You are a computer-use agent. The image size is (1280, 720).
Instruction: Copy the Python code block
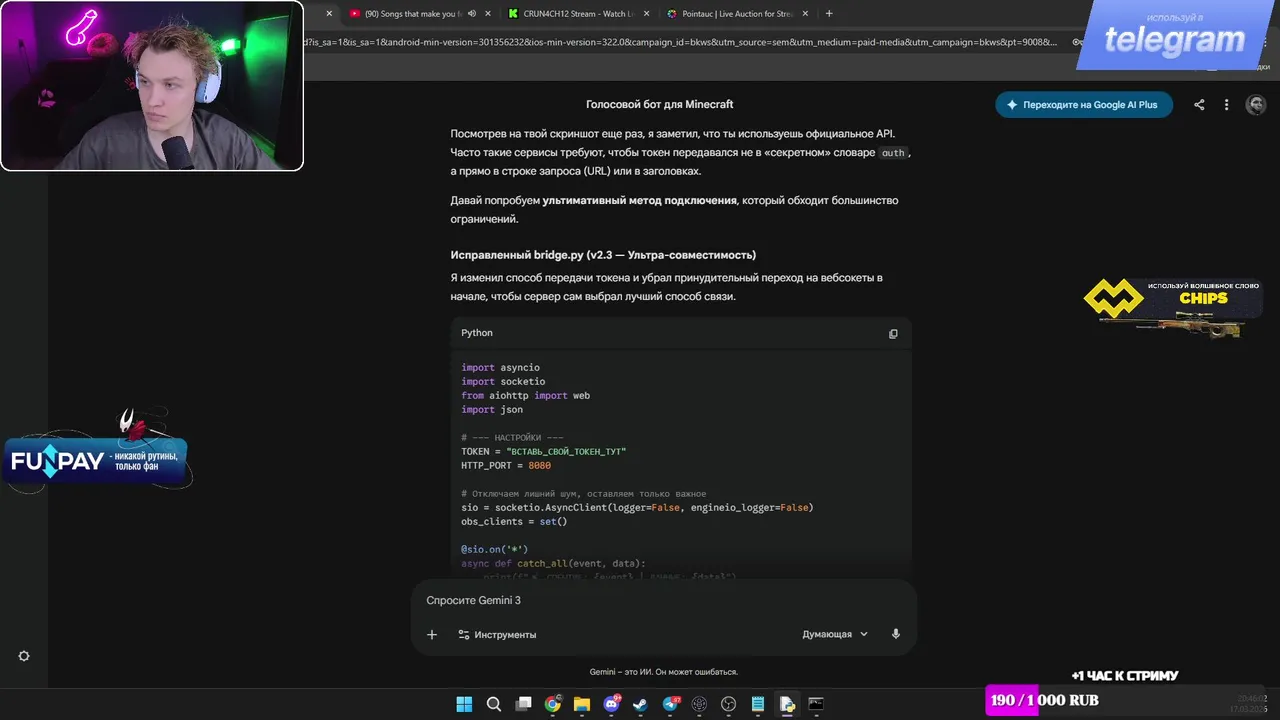893,334
